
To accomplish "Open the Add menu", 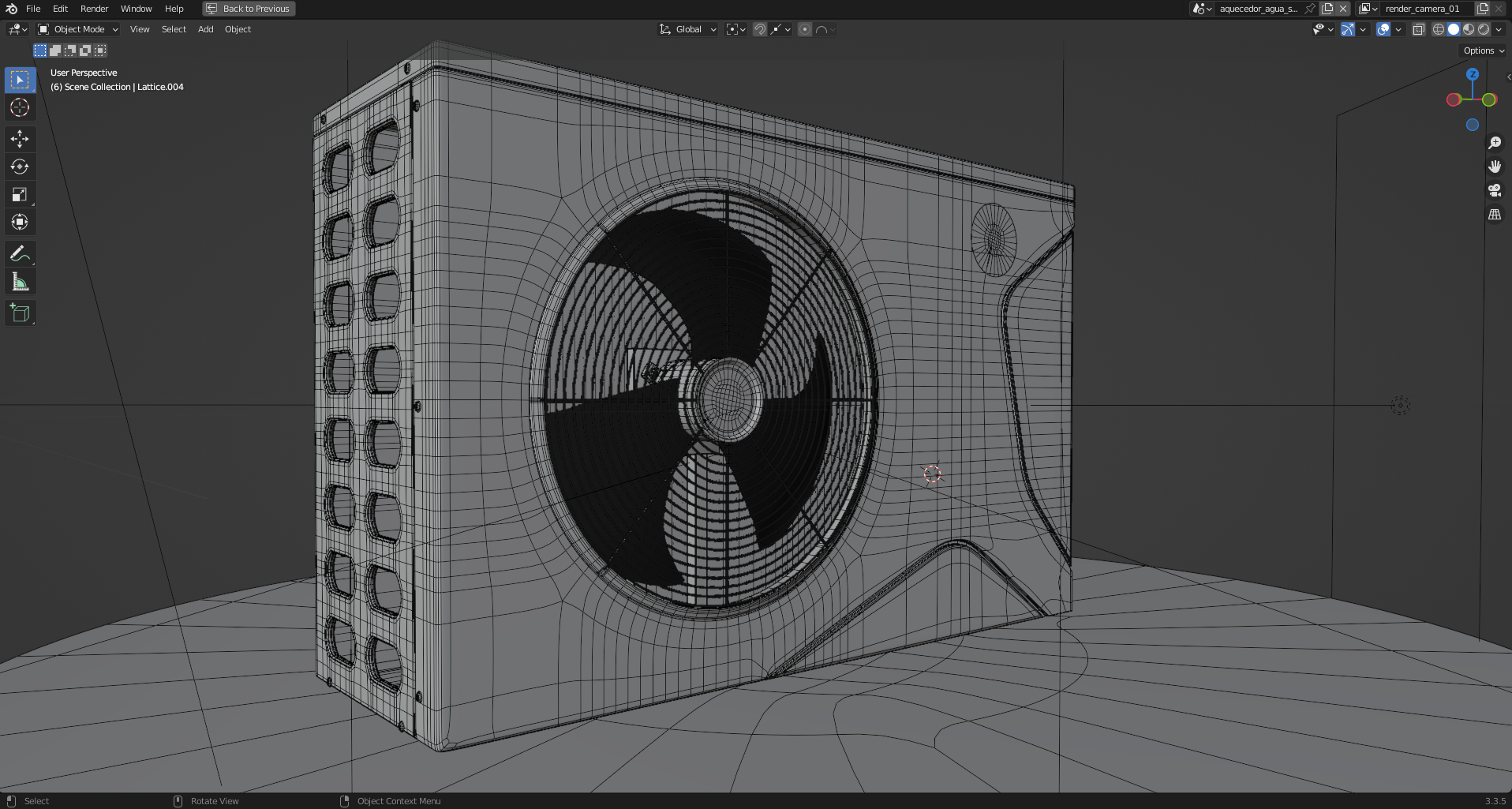I will (205, 29).
